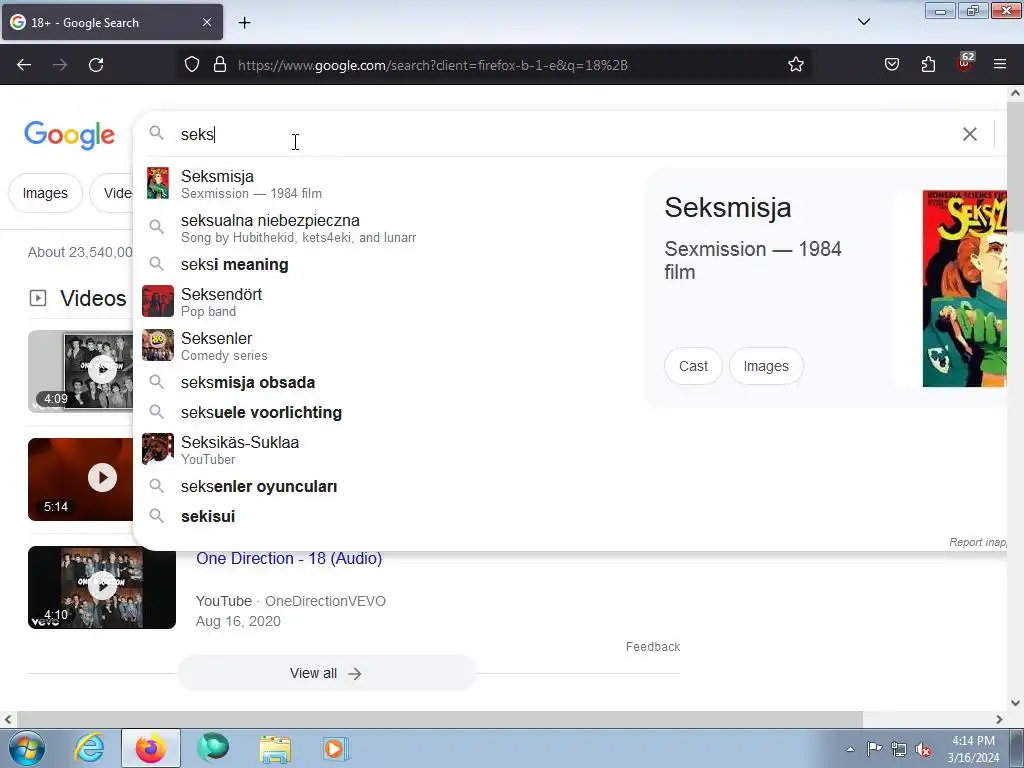The width and height of the screenshot is (1024, 768).
Task: Click the magnifier icon in search box
Action: coord(156,133)
